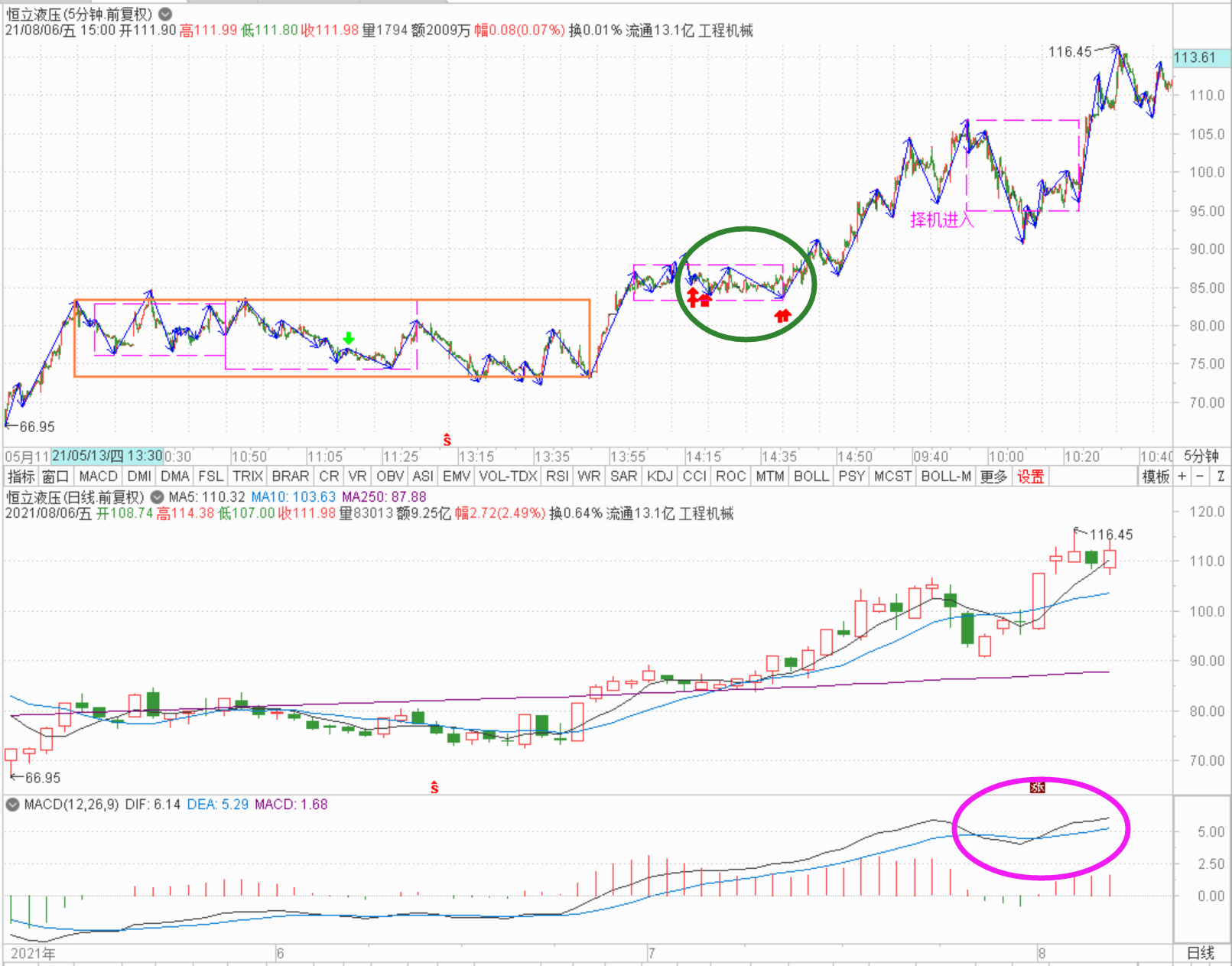This screenshot has height=966, width=1232.
Task: Click the Z icon beside the minus button
Action: click(1221, 476)
